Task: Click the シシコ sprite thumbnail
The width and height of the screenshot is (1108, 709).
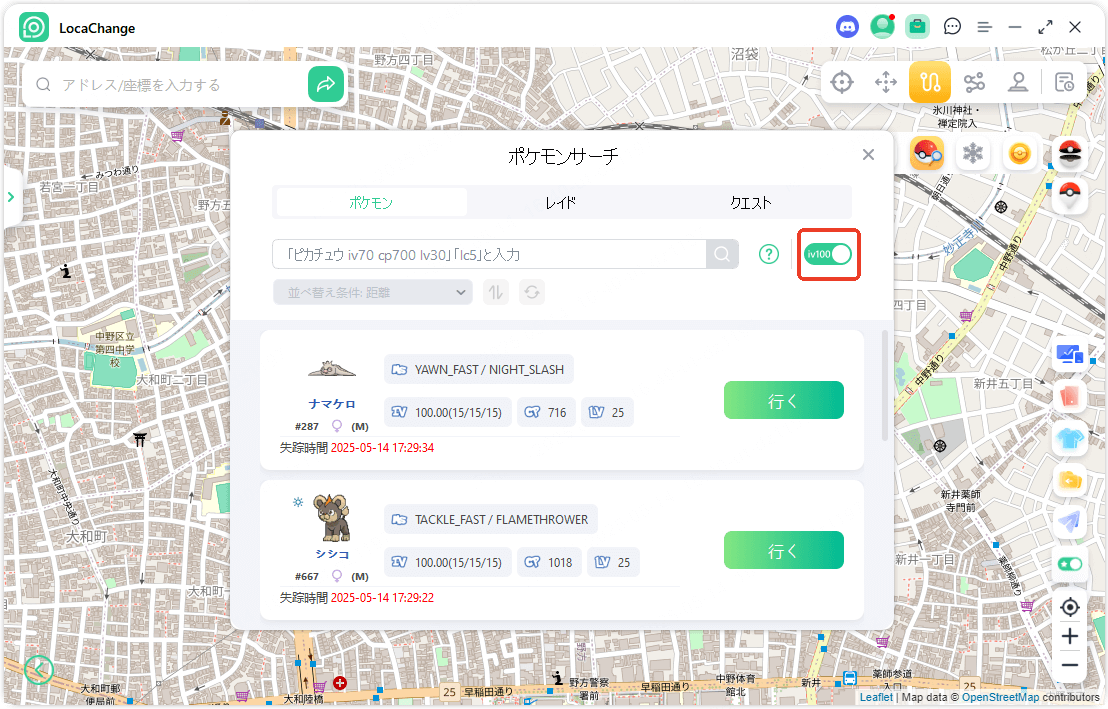Action: 332,517
